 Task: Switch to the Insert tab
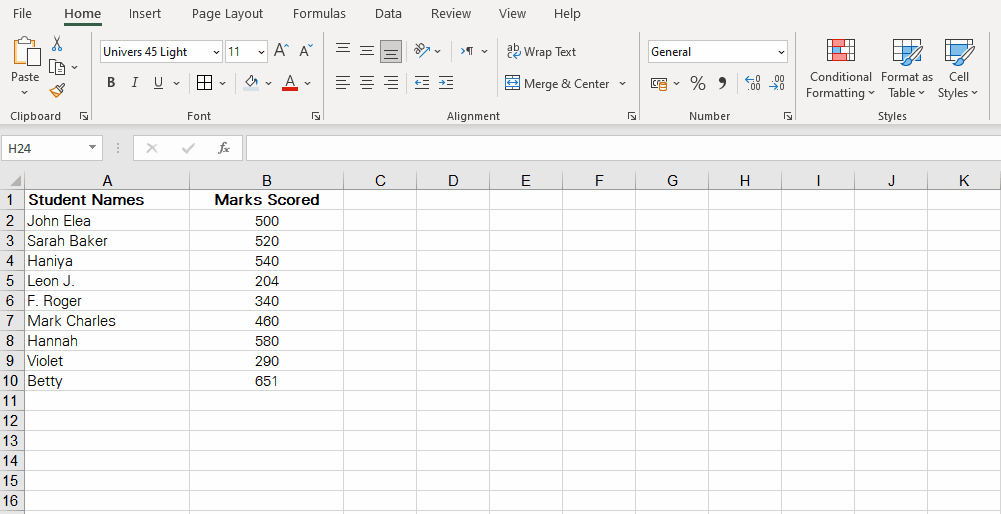coord(145,13)
